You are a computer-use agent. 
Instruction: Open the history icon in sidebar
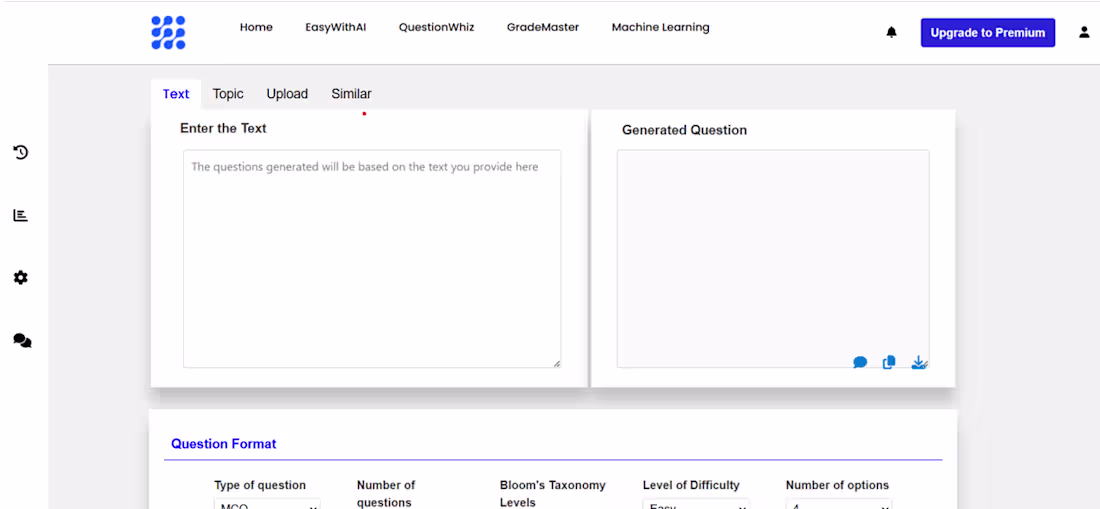click(21, 152)
